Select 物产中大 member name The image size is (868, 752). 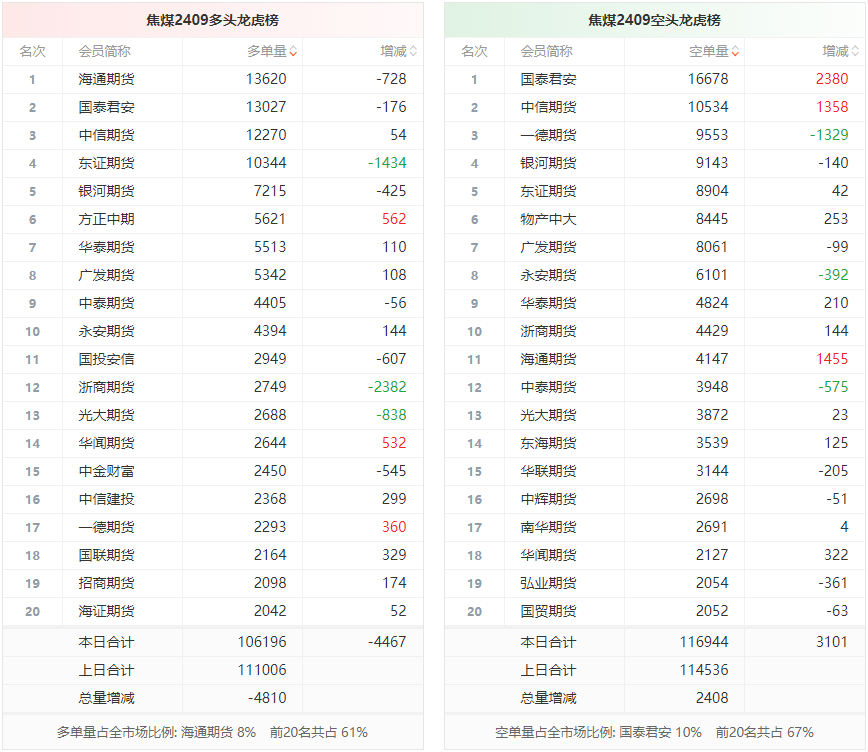click(548, 219)
